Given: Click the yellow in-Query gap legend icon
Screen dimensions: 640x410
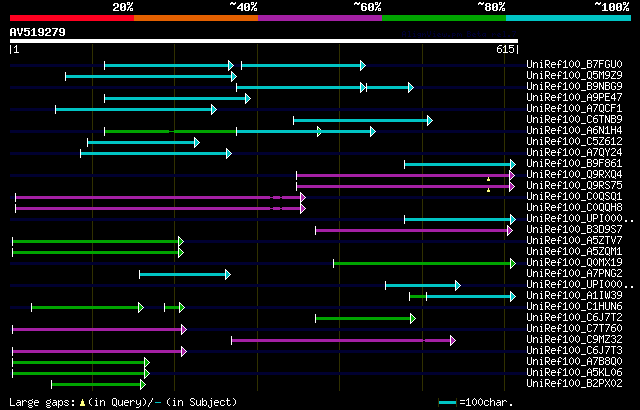Looking at the screenshot, I should click(x=82, y=403).
